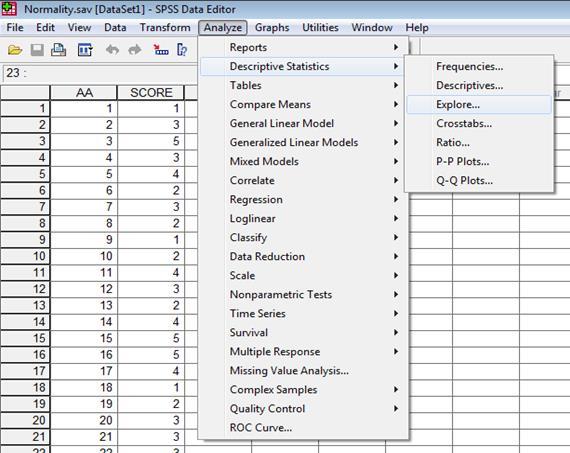This screenshot has width=570, height=453.
Task: Select row header number 10
Action: 25,256
